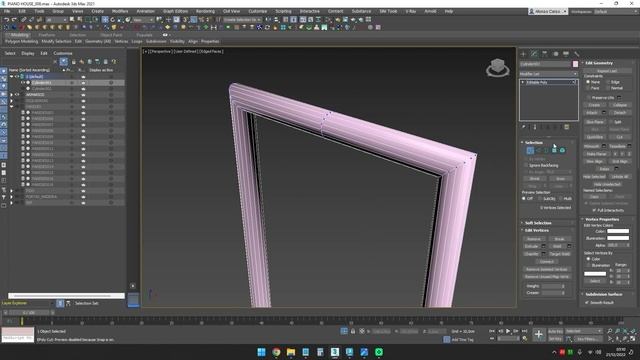Screen dimensions: 640x360
Task: Select the Element sub-object level icon
Action: tap(562, 151)
